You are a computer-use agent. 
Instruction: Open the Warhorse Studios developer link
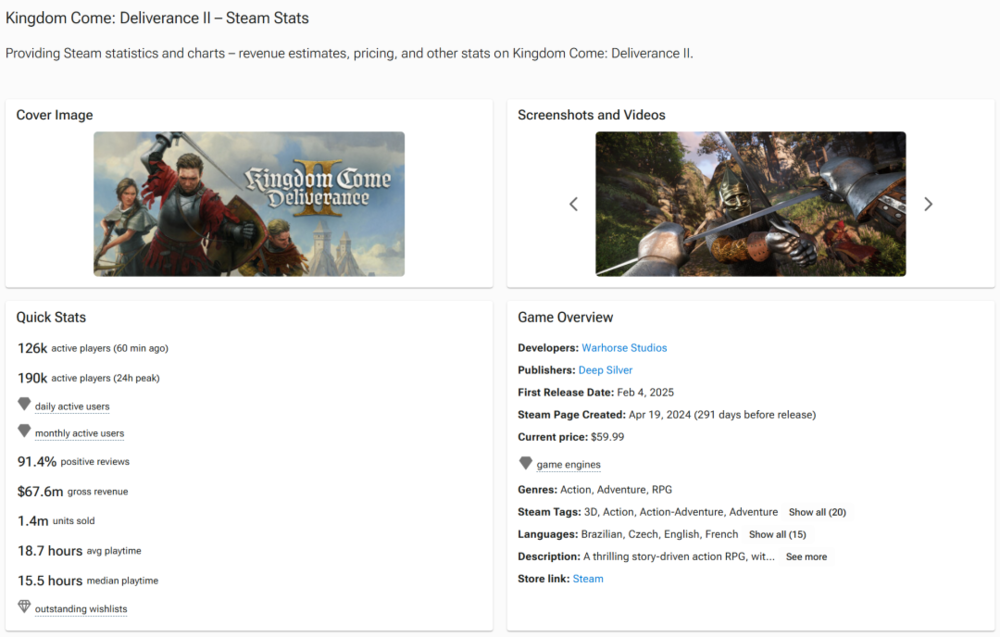pos(624,348)
